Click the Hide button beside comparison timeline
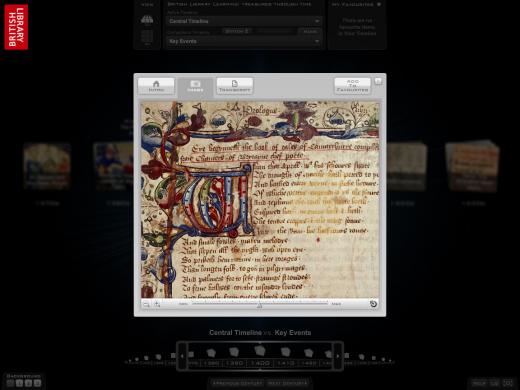This screenshot has width=520, height=390. pos(310,31)
